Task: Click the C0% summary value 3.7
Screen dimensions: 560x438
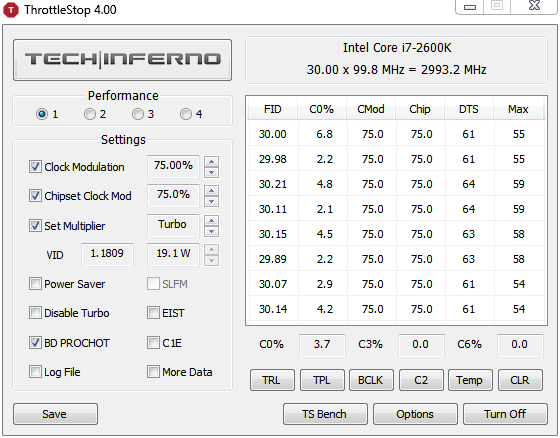Action: 322,345
